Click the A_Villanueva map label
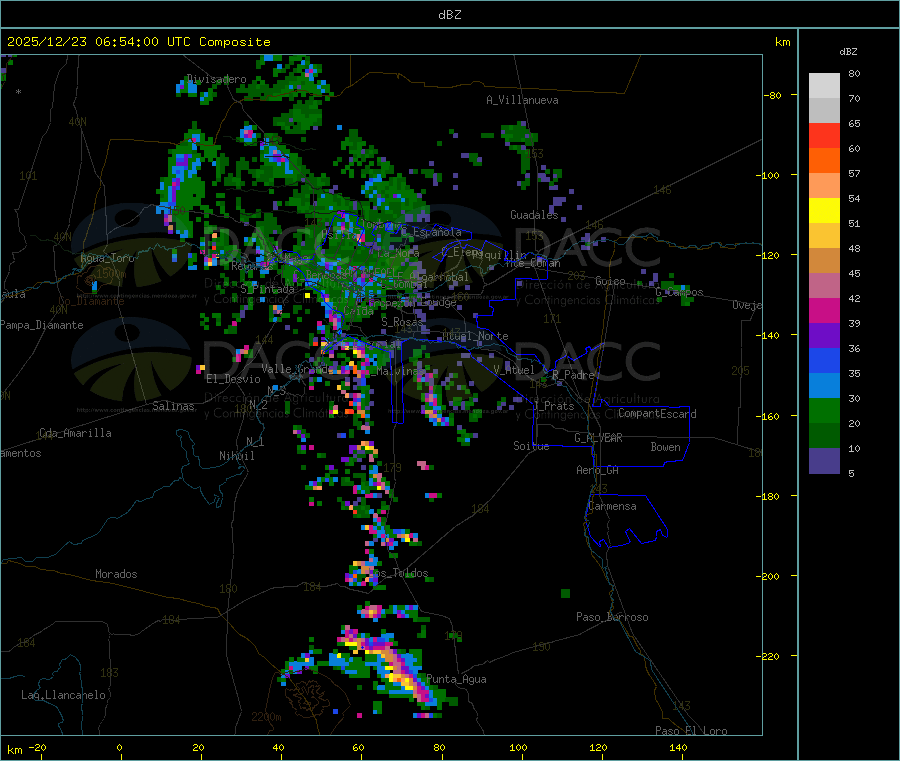The width and height of the screenshot is (900, 761). [x=522, y=100]
